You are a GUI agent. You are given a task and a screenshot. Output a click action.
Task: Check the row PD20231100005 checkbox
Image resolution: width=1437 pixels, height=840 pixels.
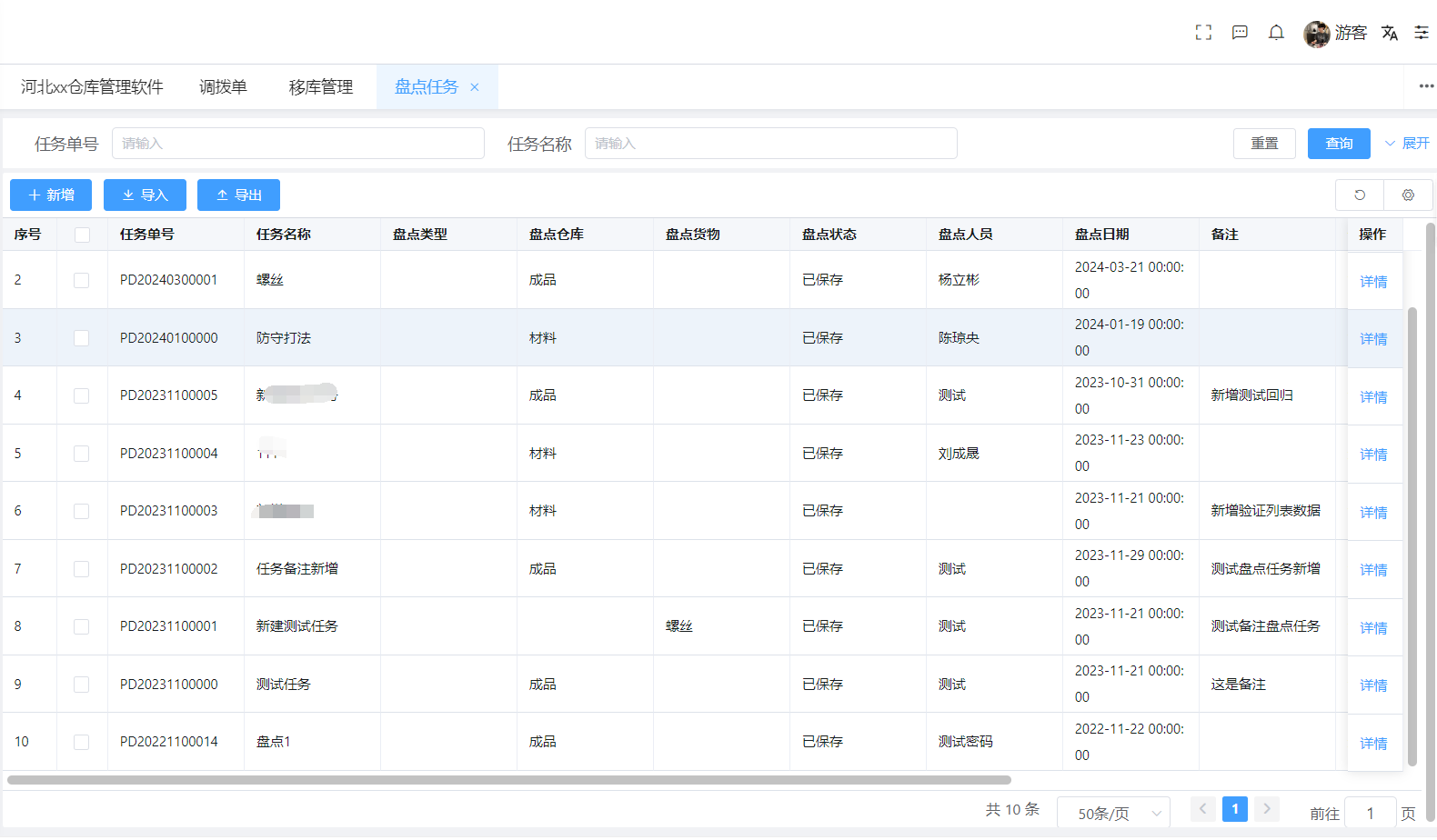click(x=82, y=395)
